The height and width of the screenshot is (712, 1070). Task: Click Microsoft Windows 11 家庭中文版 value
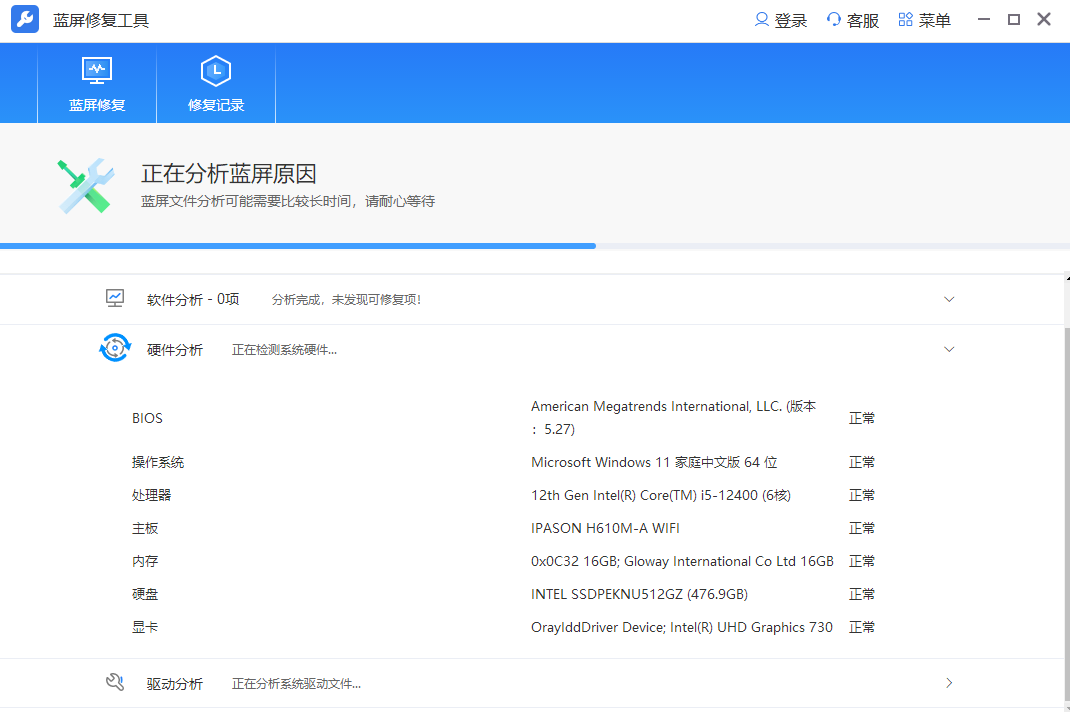click(x=654, y=462)
